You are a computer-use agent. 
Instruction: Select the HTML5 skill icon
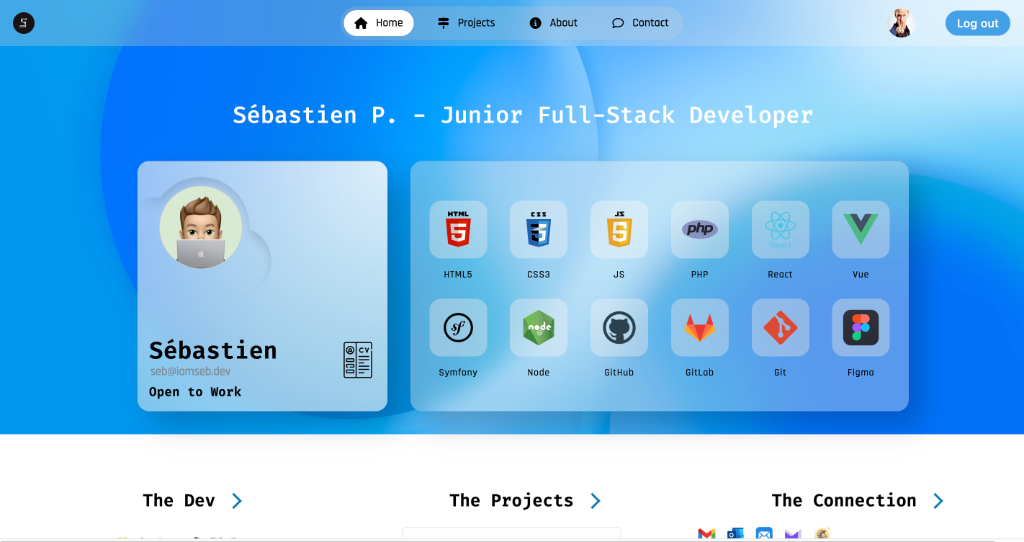click(458, 229)
